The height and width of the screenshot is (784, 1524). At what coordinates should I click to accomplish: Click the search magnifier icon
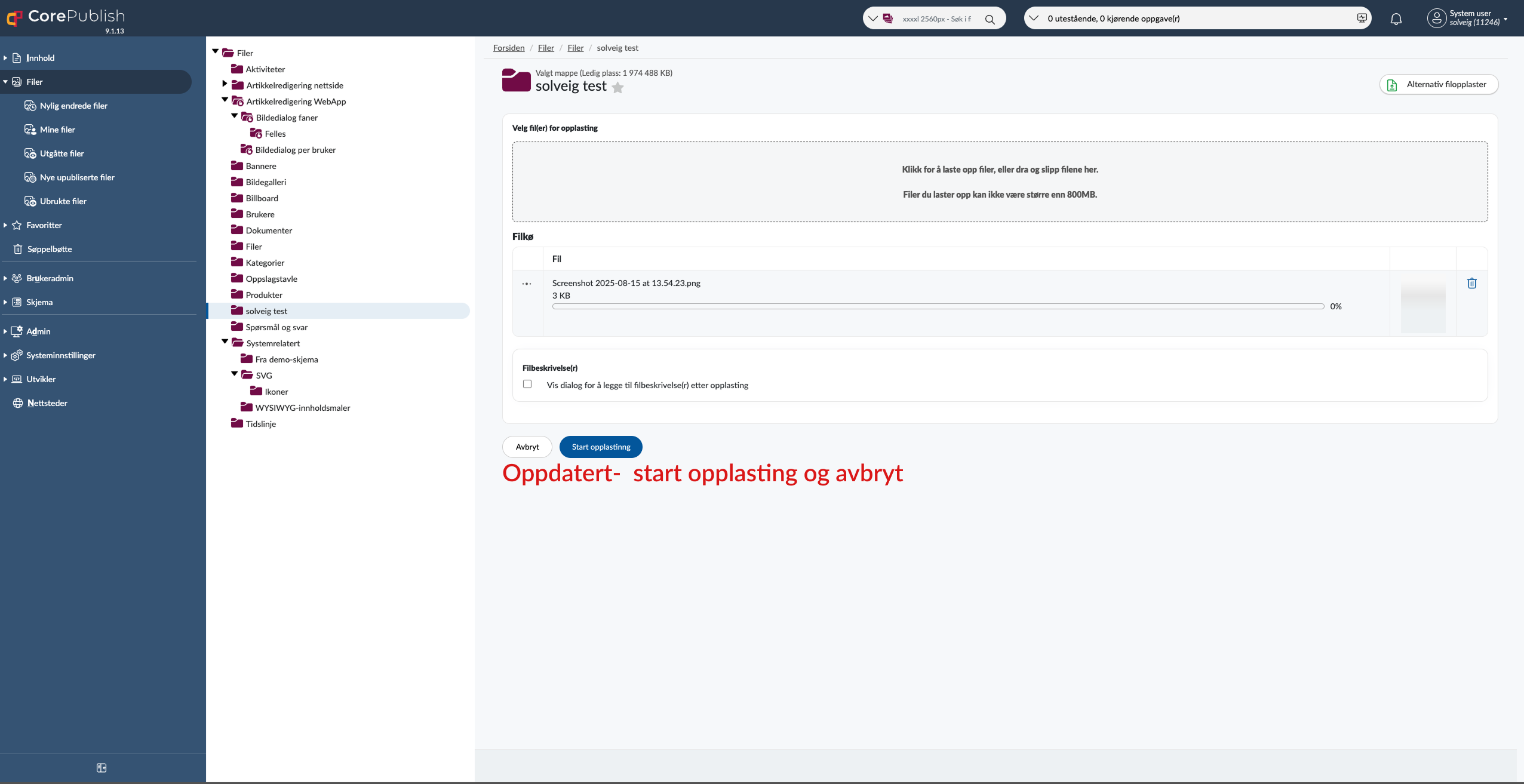[990, 19]
